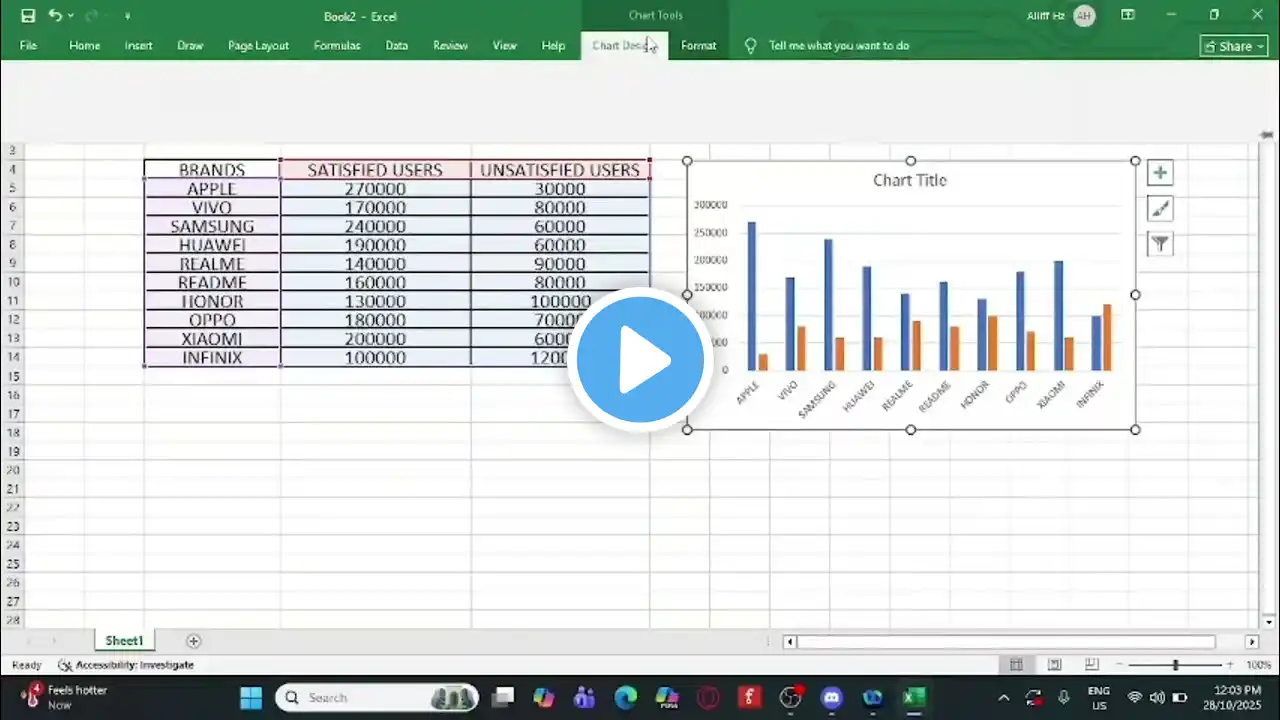Open the Review tab
Screen dimensions: 1280x720
tap(450, 46)
